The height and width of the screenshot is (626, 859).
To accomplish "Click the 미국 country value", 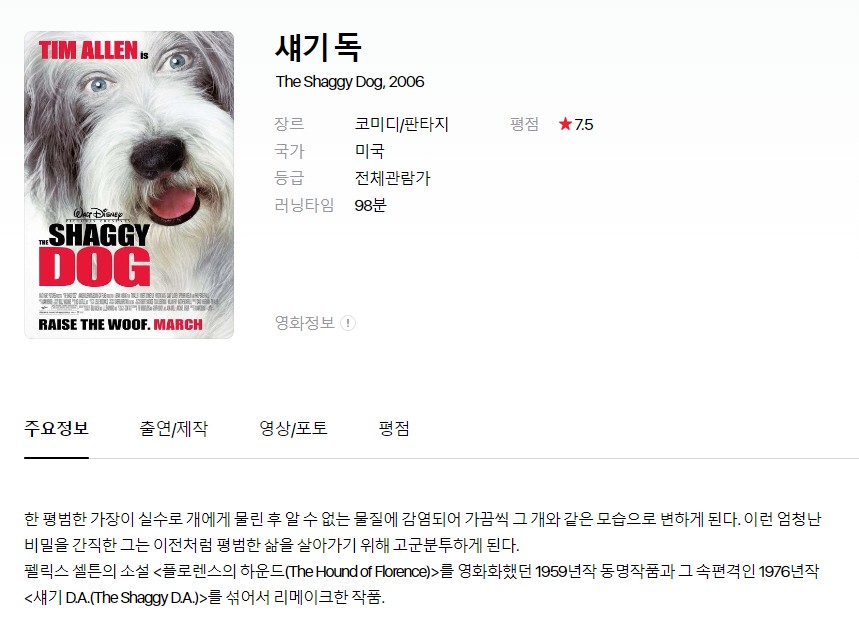I will (370, 151).
